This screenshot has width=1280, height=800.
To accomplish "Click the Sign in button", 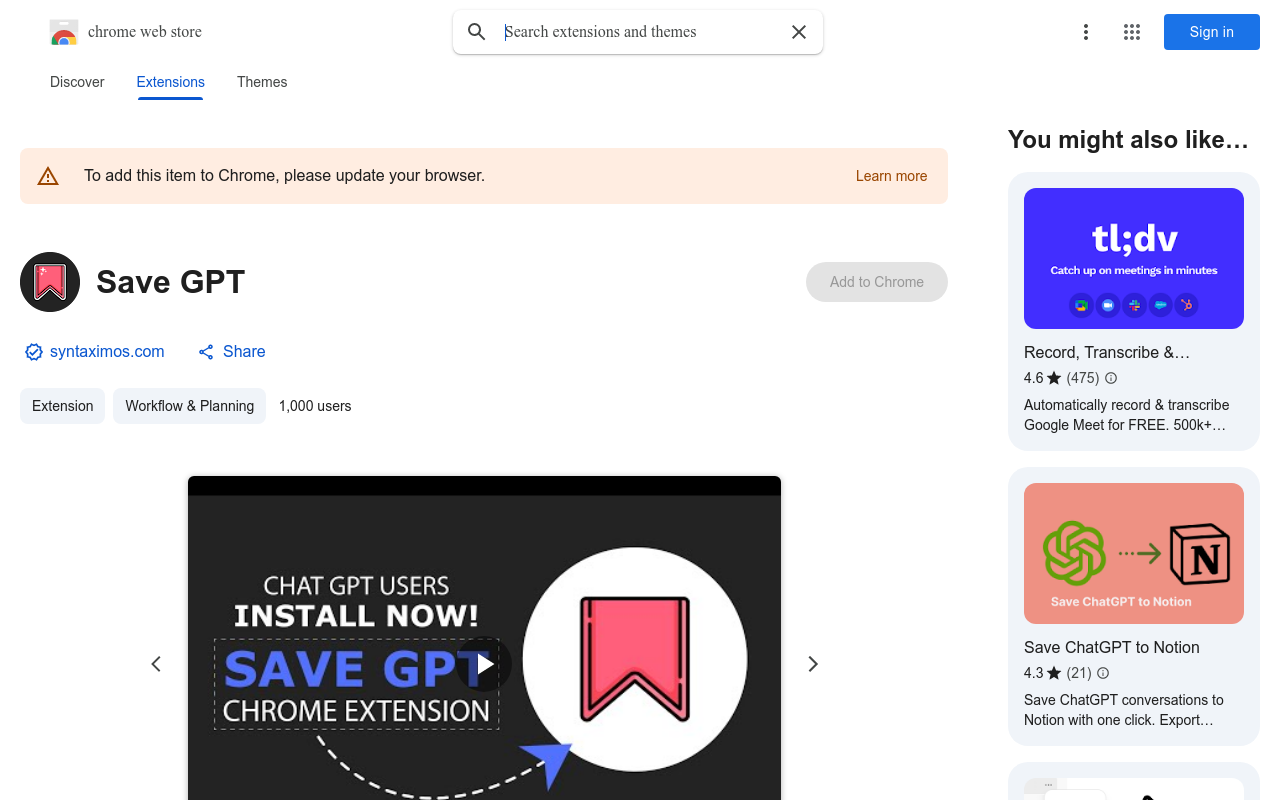I will pos(1212,32).
